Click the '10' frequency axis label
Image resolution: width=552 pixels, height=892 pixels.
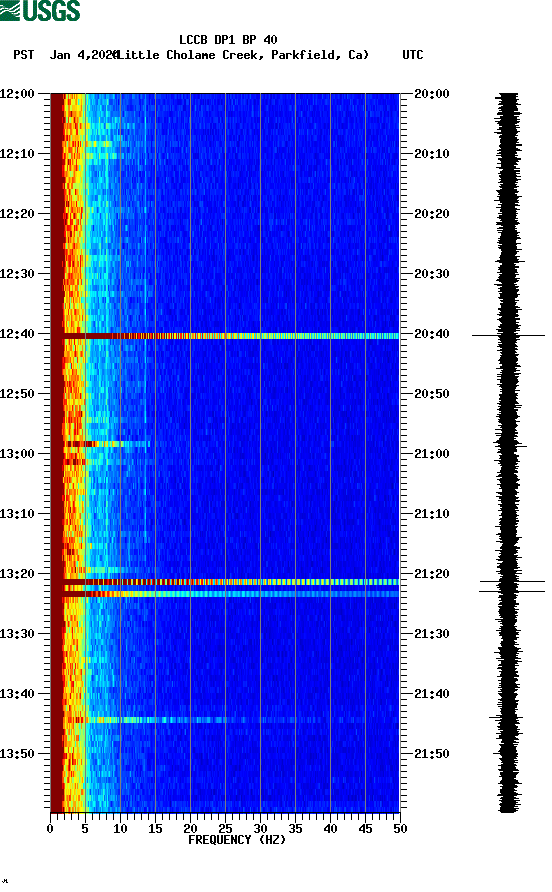click(120, 829)
